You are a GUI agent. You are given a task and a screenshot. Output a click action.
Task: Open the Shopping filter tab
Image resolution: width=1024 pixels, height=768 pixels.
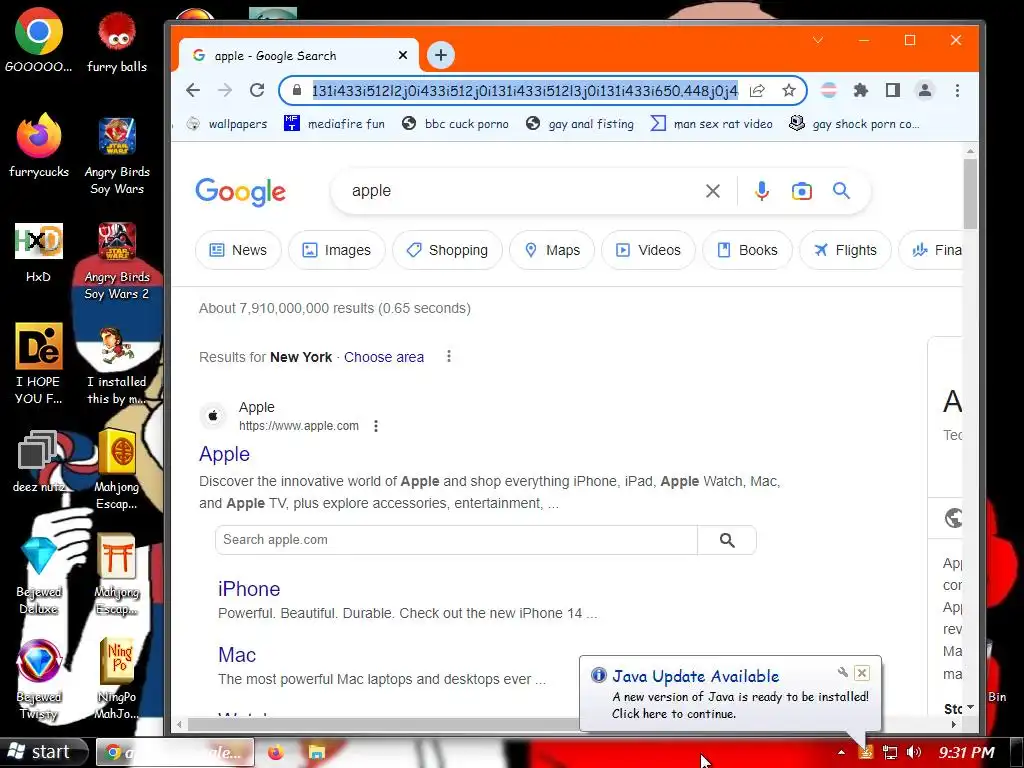click(447, 250)
